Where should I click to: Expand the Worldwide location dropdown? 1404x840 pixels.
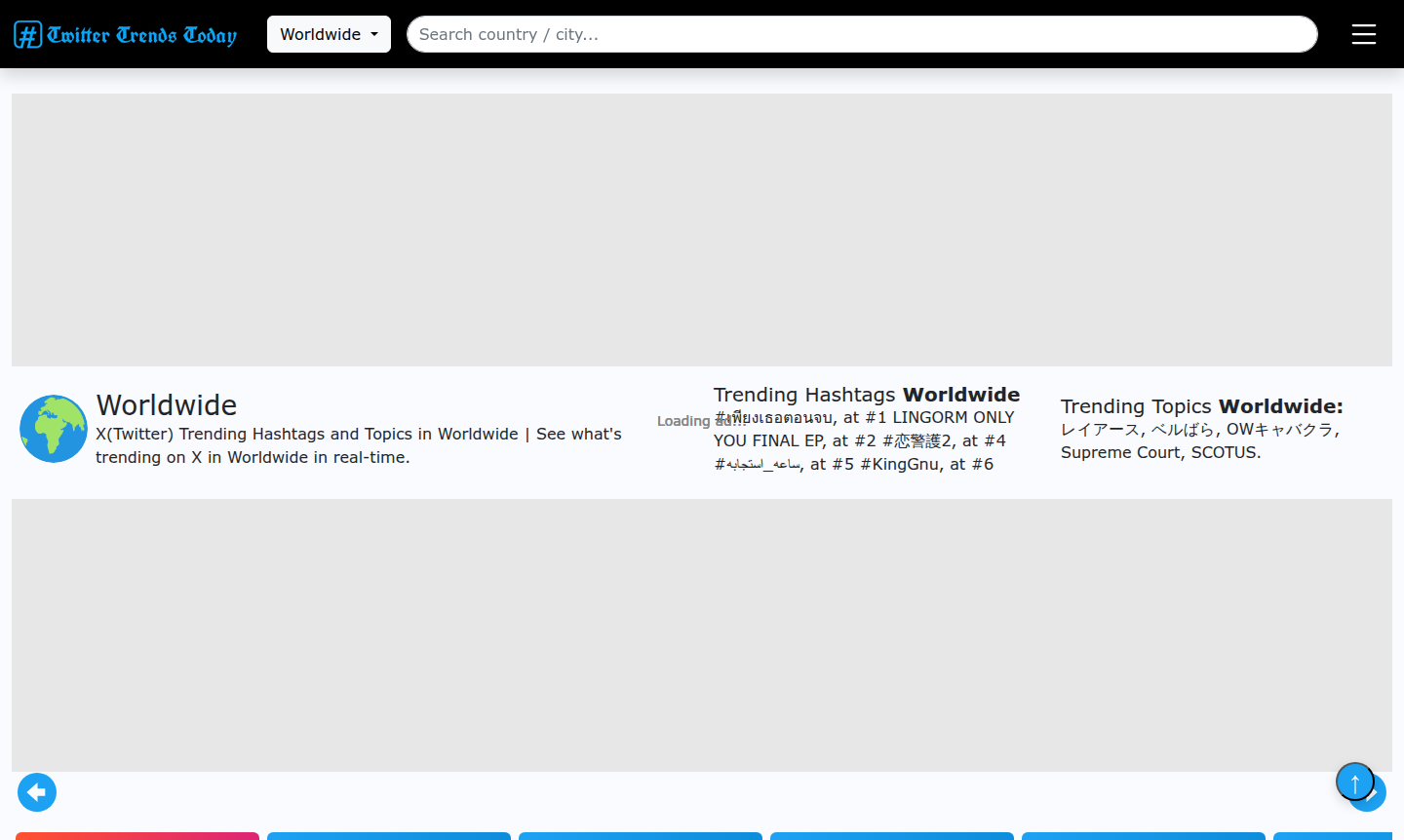click(x=329, y=34)
